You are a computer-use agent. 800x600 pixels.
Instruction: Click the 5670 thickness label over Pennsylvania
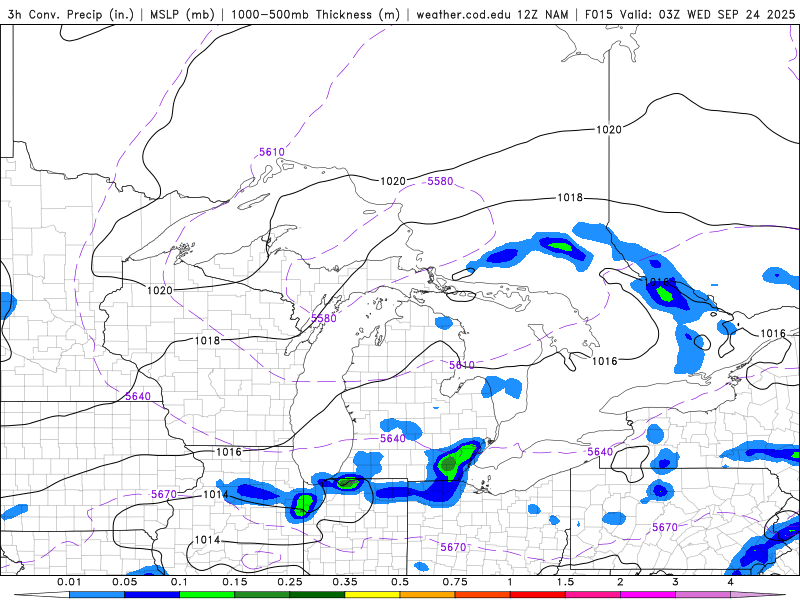(665, 528)
